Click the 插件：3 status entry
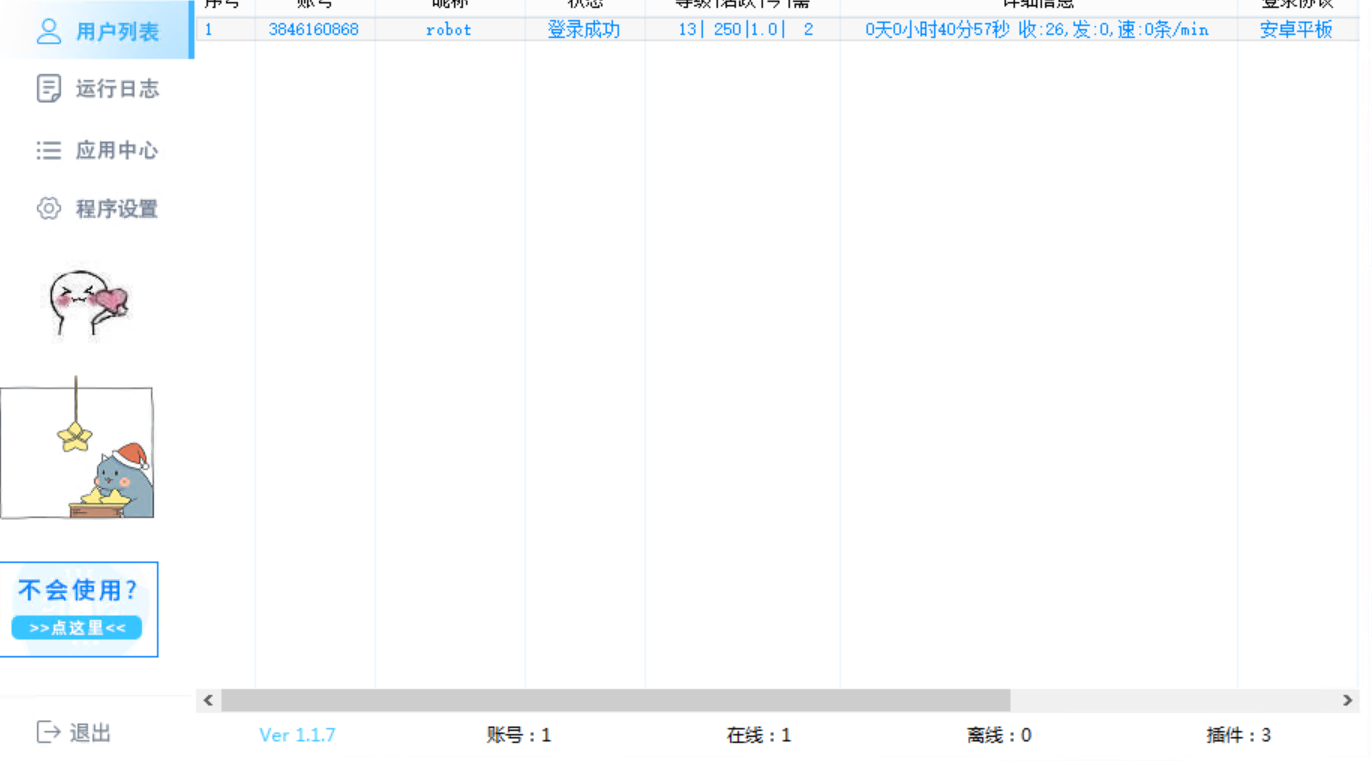Viewport: 1372px width, 761px height. 1239,735
